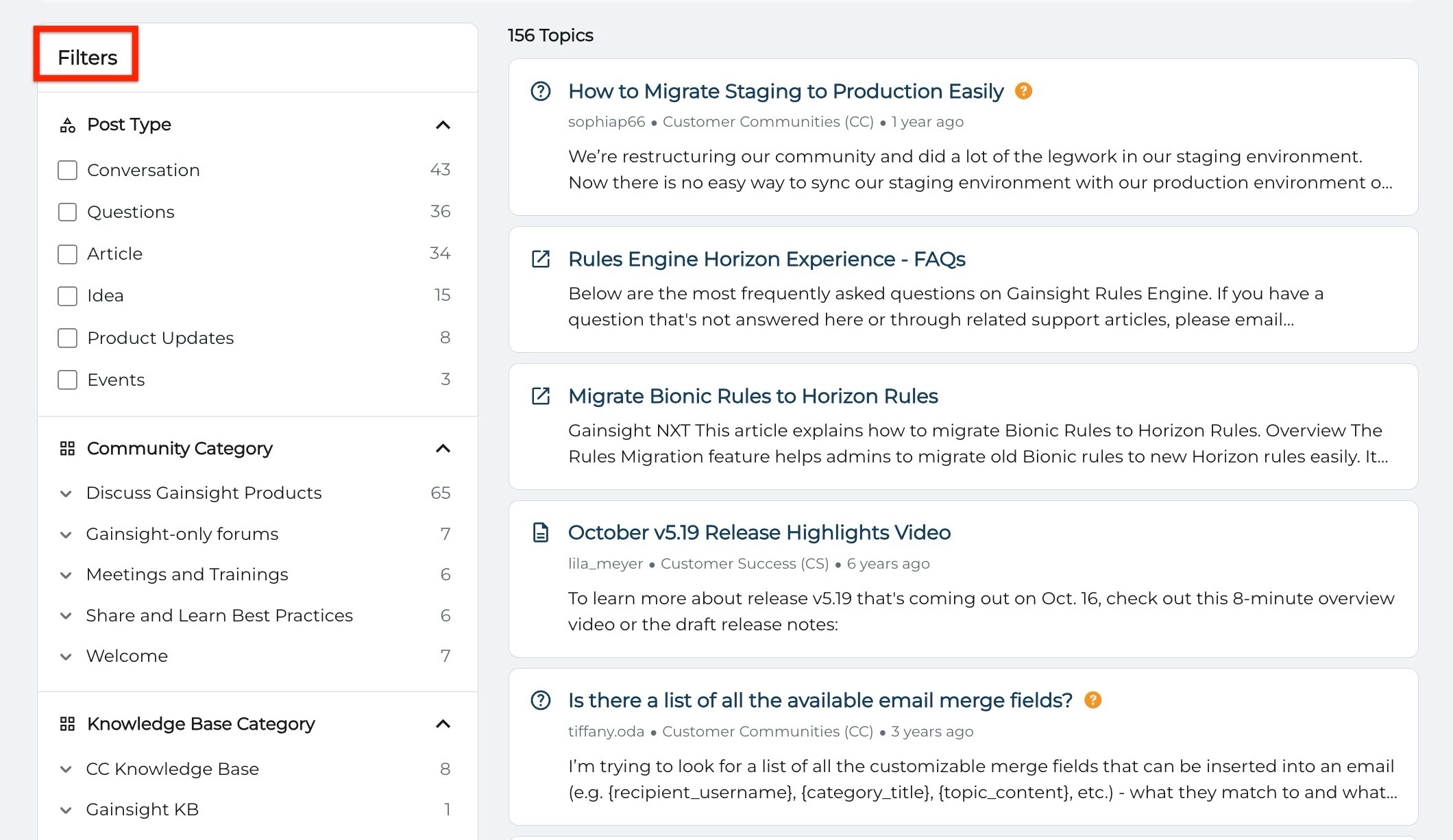
Task: Open the email merge fields list question
Action: pyautogui.click(x=820, y=700)
